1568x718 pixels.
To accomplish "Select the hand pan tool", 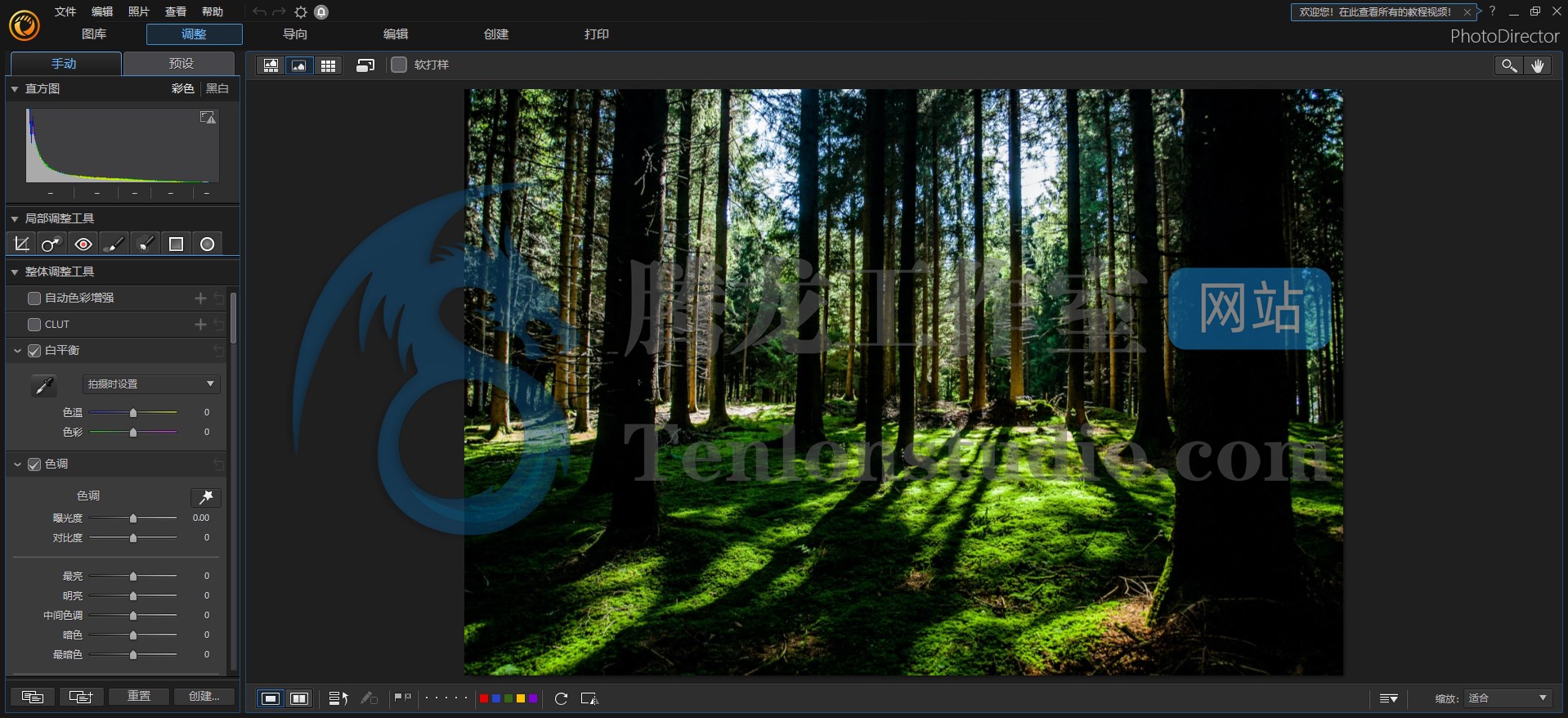I will [1538, 65].
